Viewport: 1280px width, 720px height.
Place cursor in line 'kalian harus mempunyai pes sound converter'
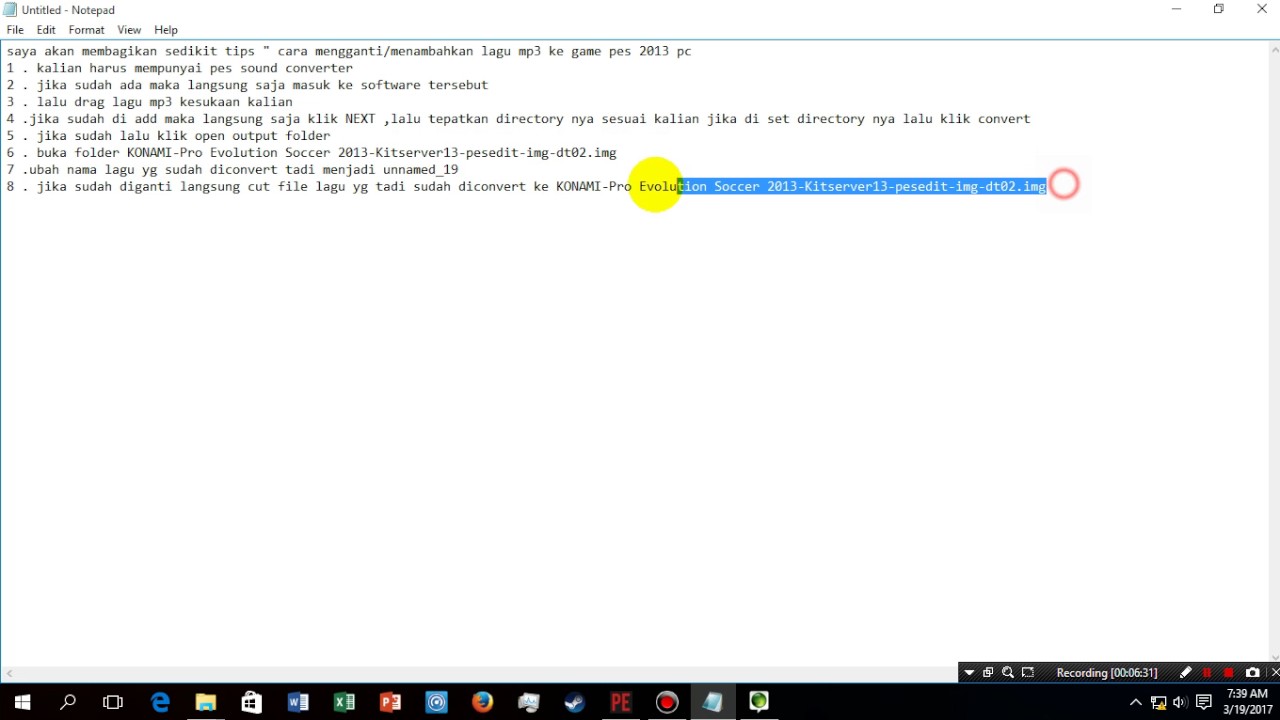pyautogui.click(x=194, y=68)
